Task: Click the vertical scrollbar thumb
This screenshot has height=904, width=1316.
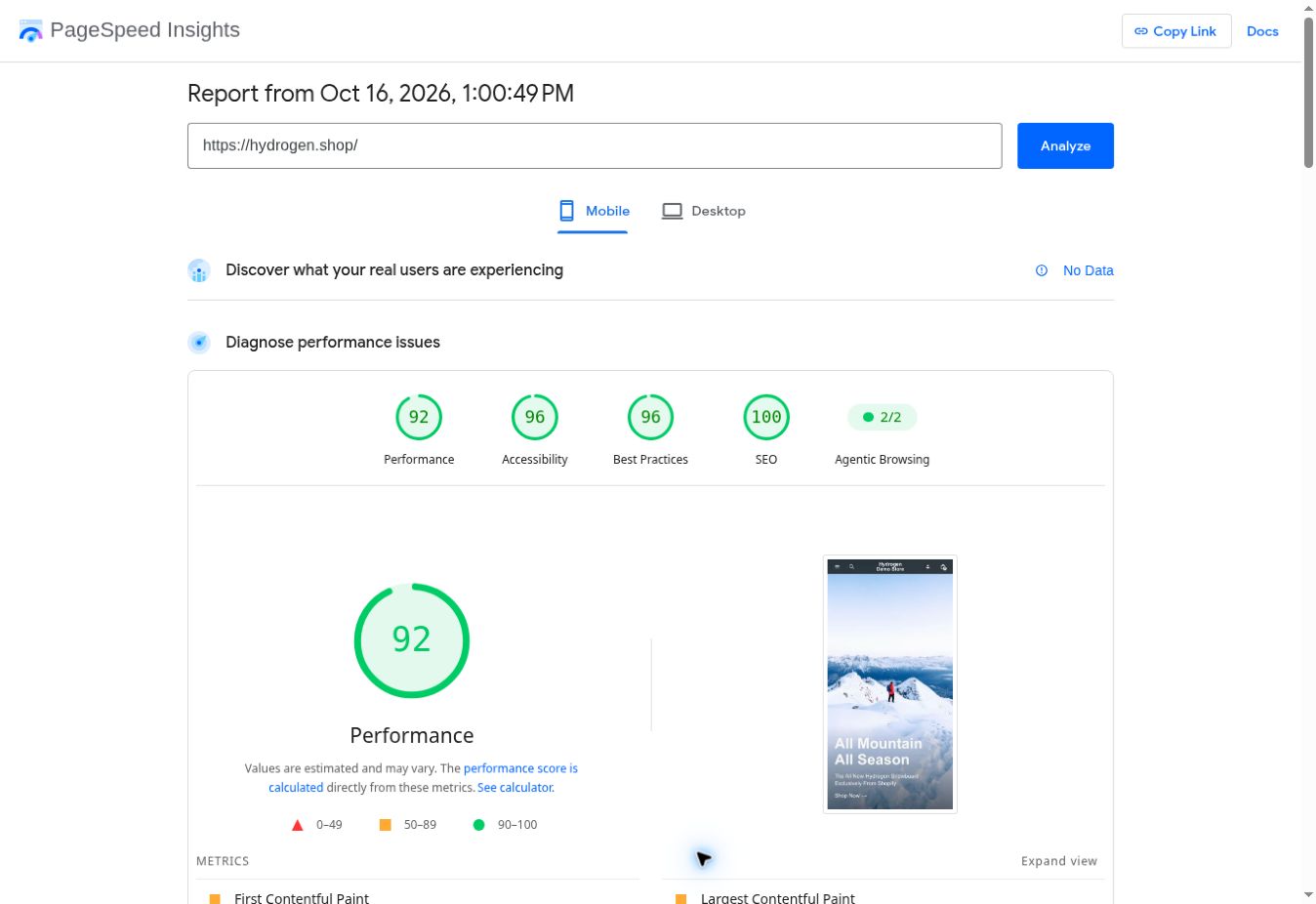Action: coord(1309,93)
